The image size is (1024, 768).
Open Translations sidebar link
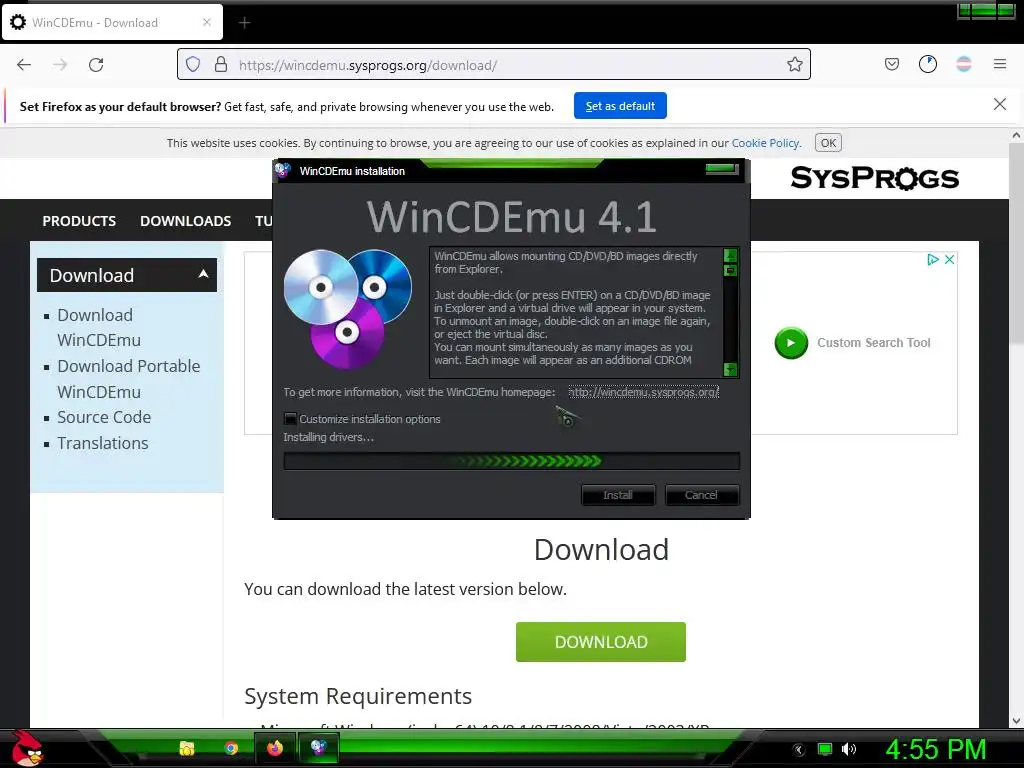103,443
